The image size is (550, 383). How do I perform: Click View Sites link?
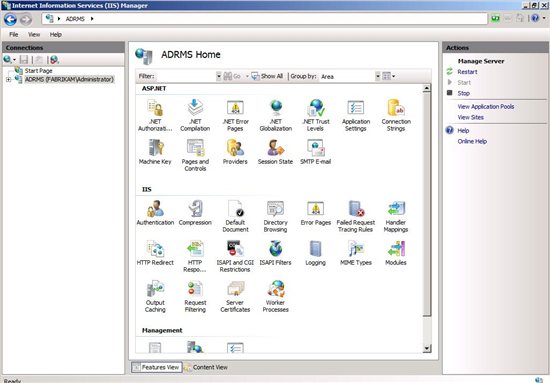470,117
